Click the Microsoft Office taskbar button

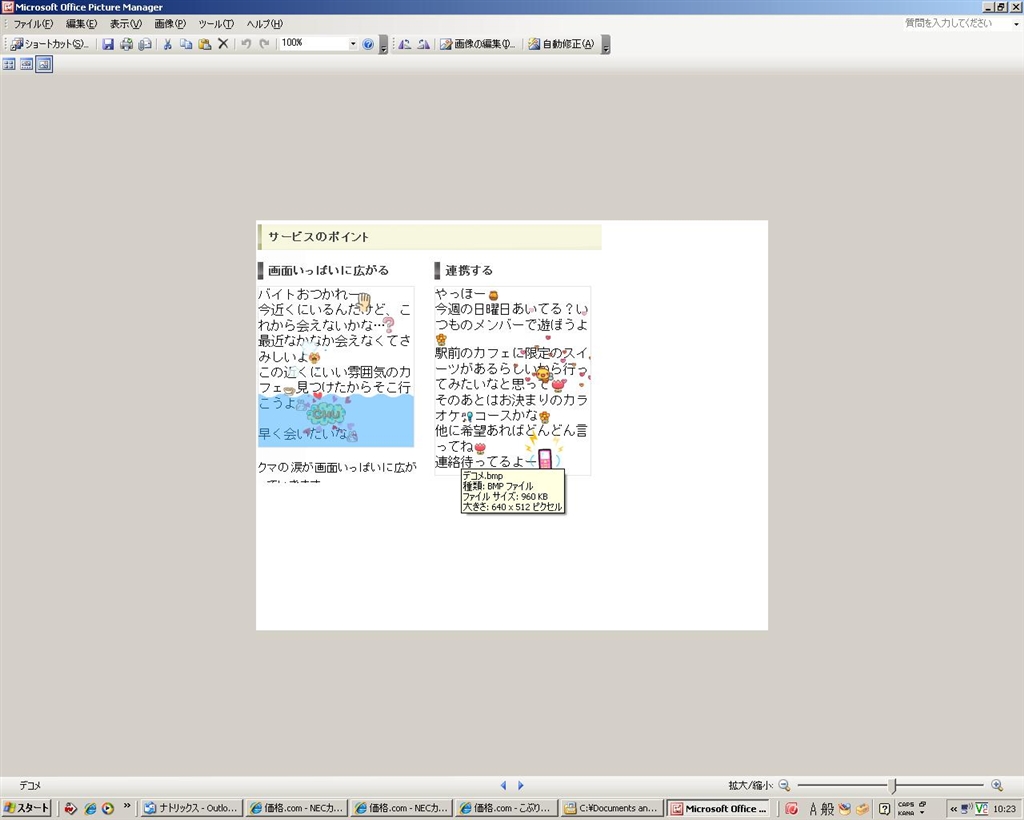[718, 808]
